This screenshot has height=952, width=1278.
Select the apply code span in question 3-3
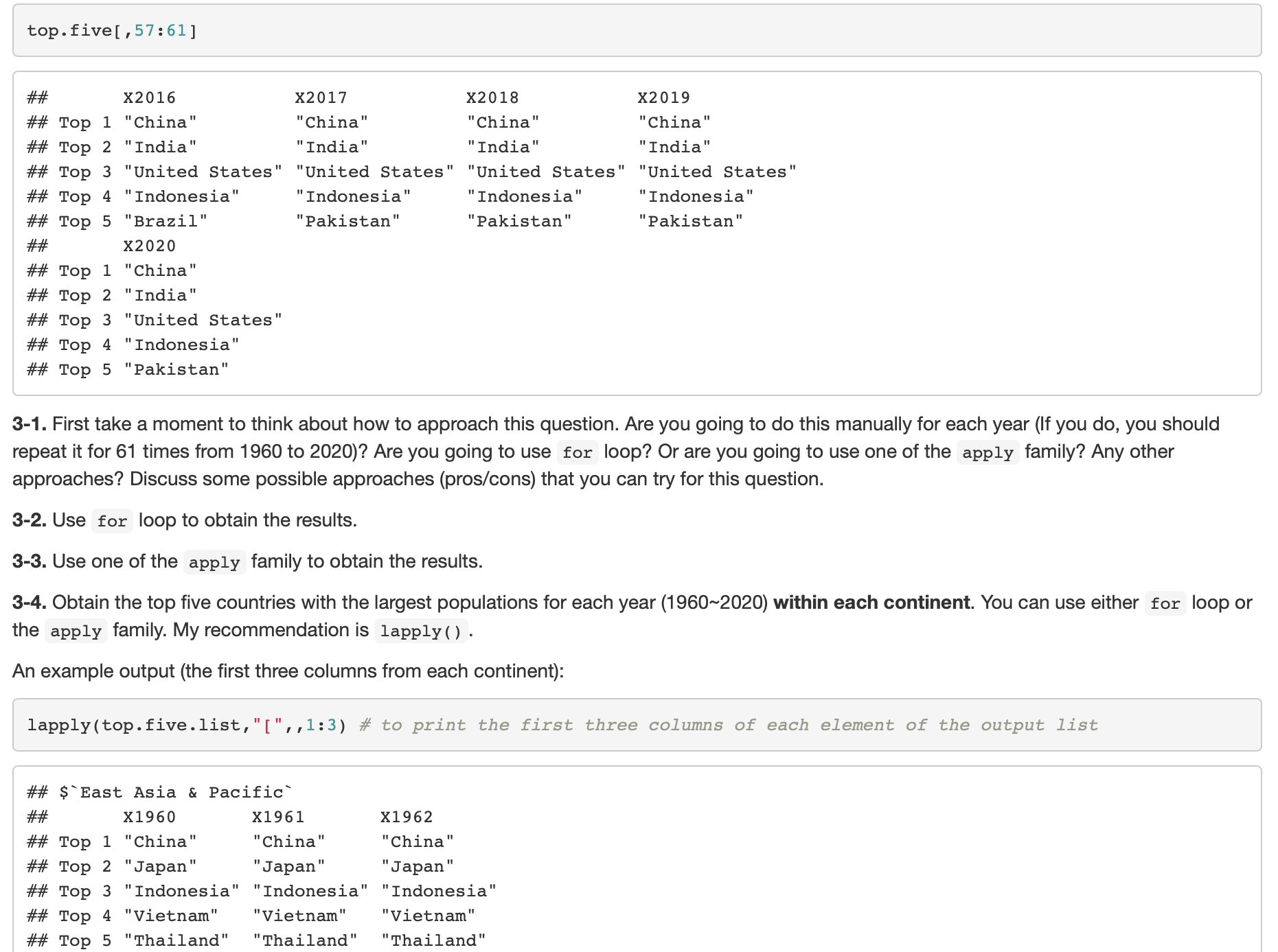214,562
